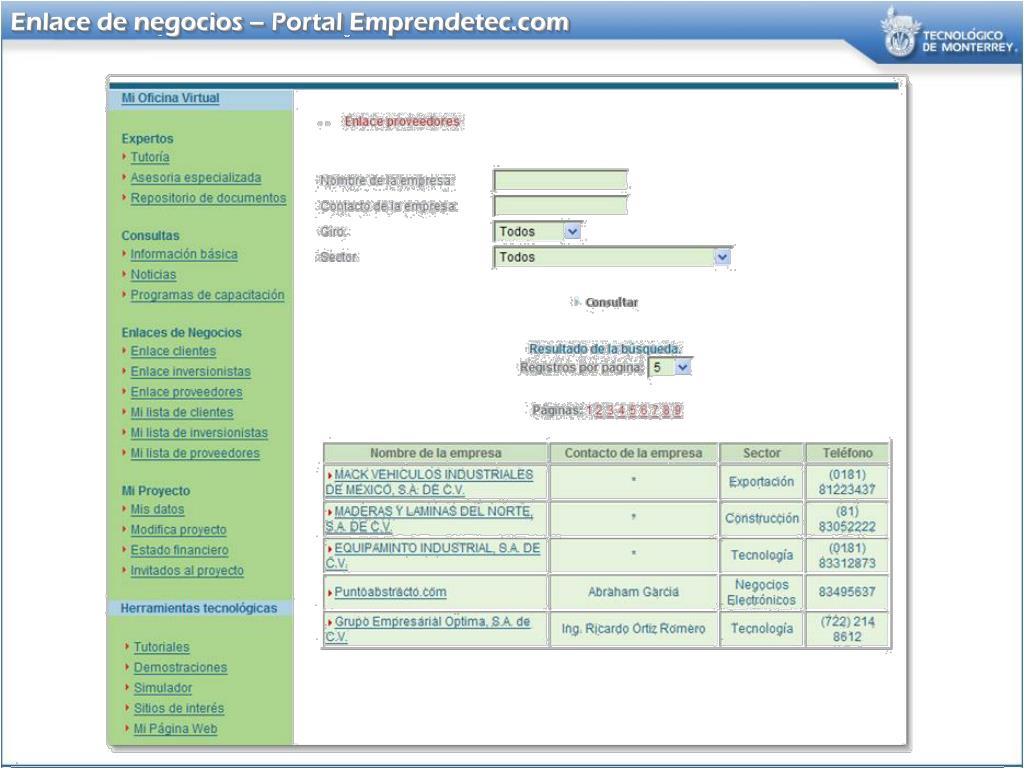Open Puntoabstracto.com company link
This screenshot has width=1024, height=768.
(x=391, y=592)
